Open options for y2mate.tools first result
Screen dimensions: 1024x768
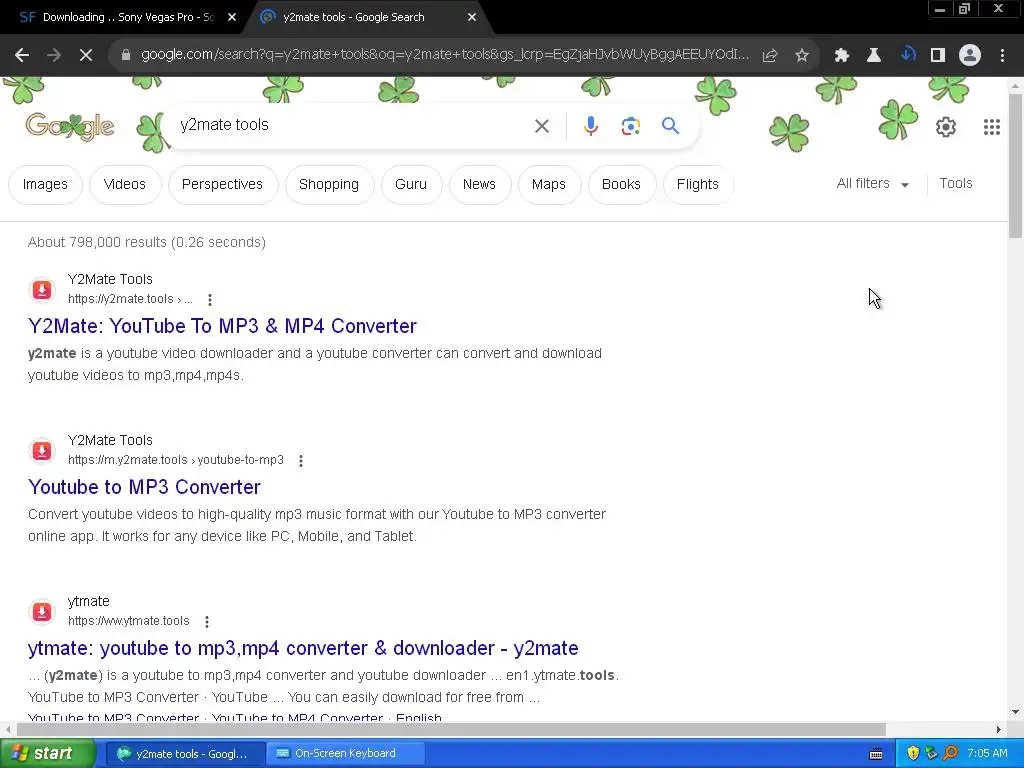[210, 300]
